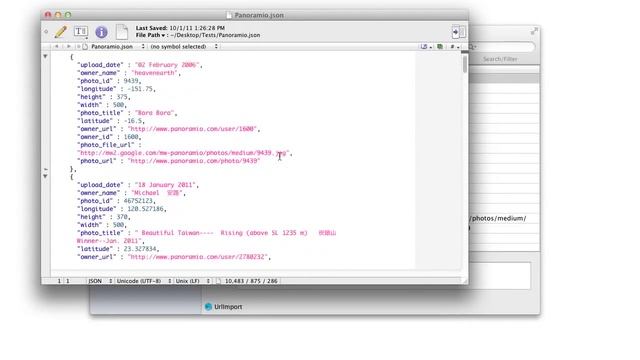Open the Panoramio.json document popup in navigation bar
The height and width of the screenshot is (360, 640).
tap(114, 47)
